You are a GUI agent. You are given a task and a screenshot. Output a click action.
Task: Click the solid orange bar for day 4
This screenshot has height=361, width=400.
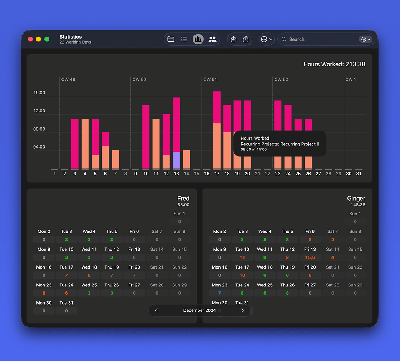click(85, 144)
